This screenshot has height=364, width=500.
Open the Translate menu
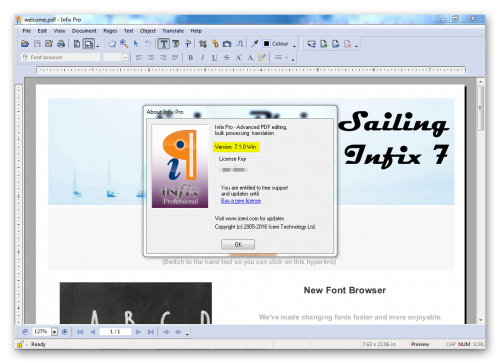pos(173,31)
